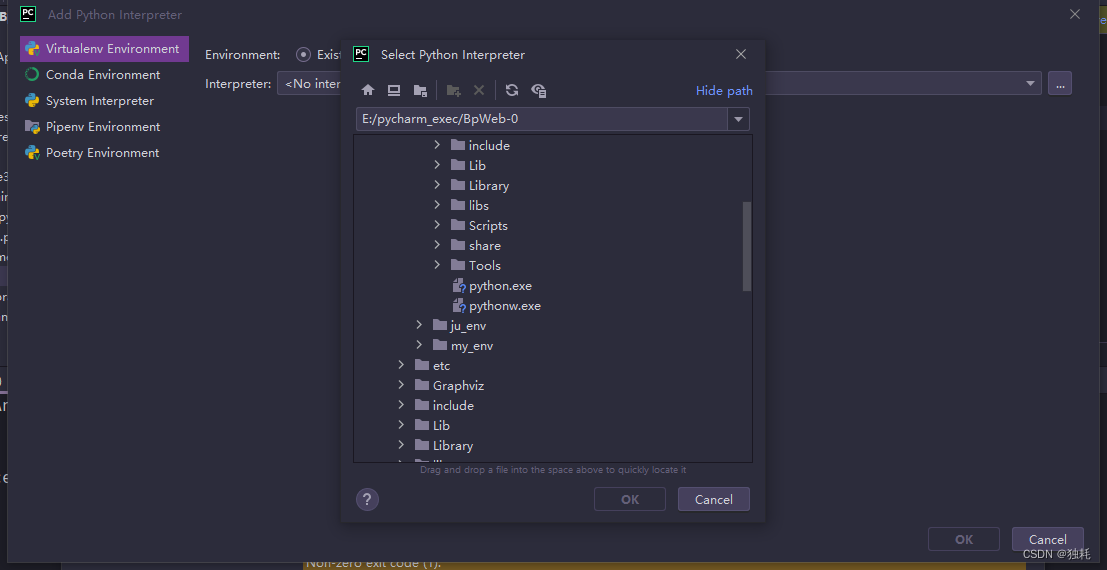1107x570 pixels.
Task: Close the Select Python Interpreter dialog
Action: (741, 54)
